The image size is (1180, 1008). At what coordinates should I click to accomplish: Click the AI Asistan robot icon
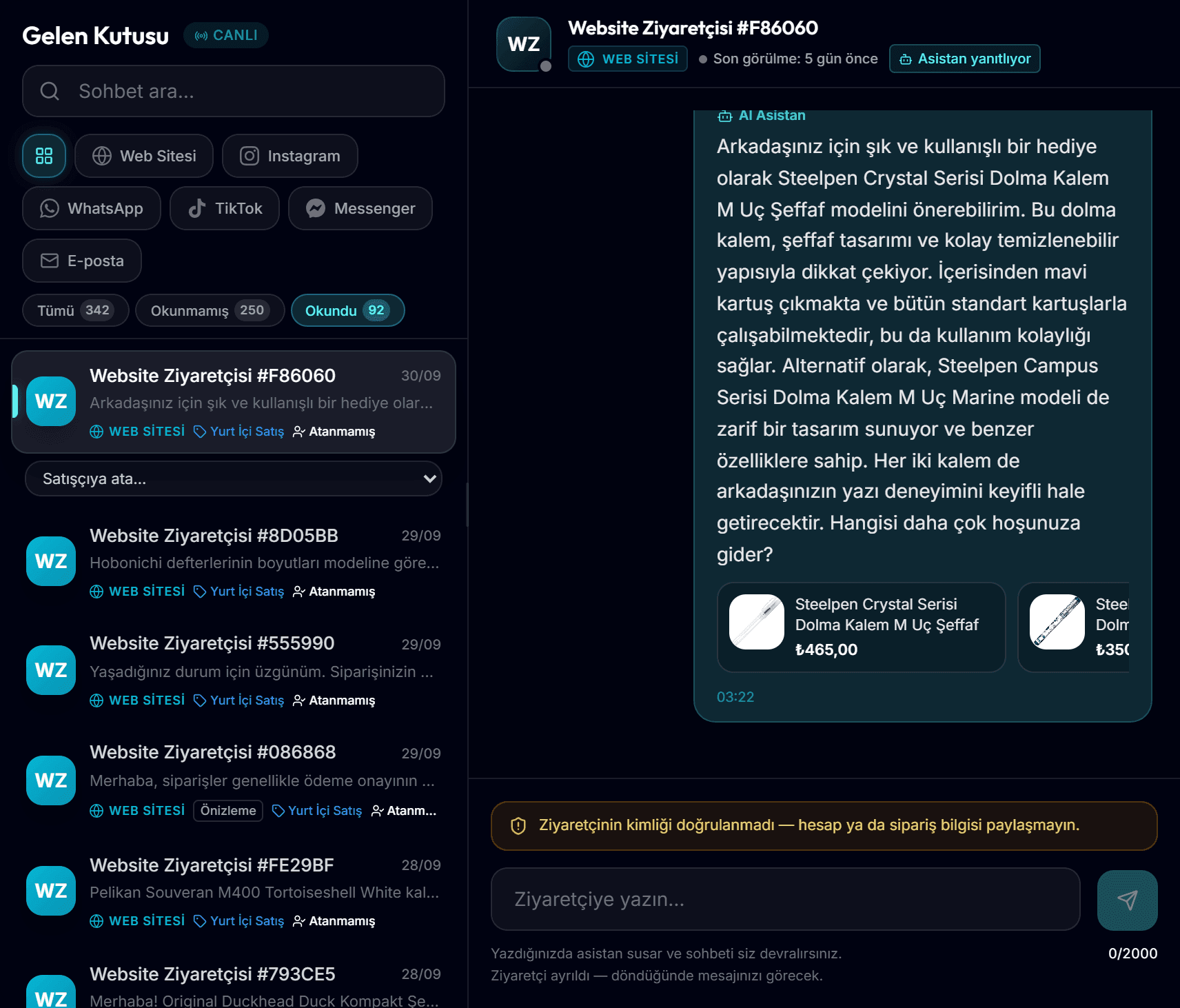(x=725, y=116)
